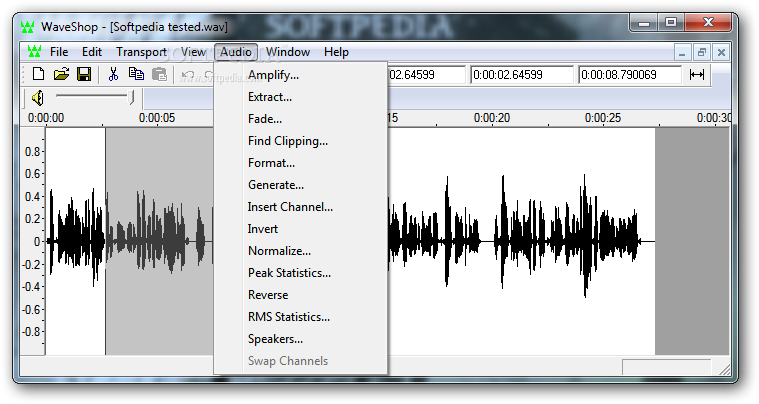Restore the document child window
This screenshot has height=404, width=759.
701,52
